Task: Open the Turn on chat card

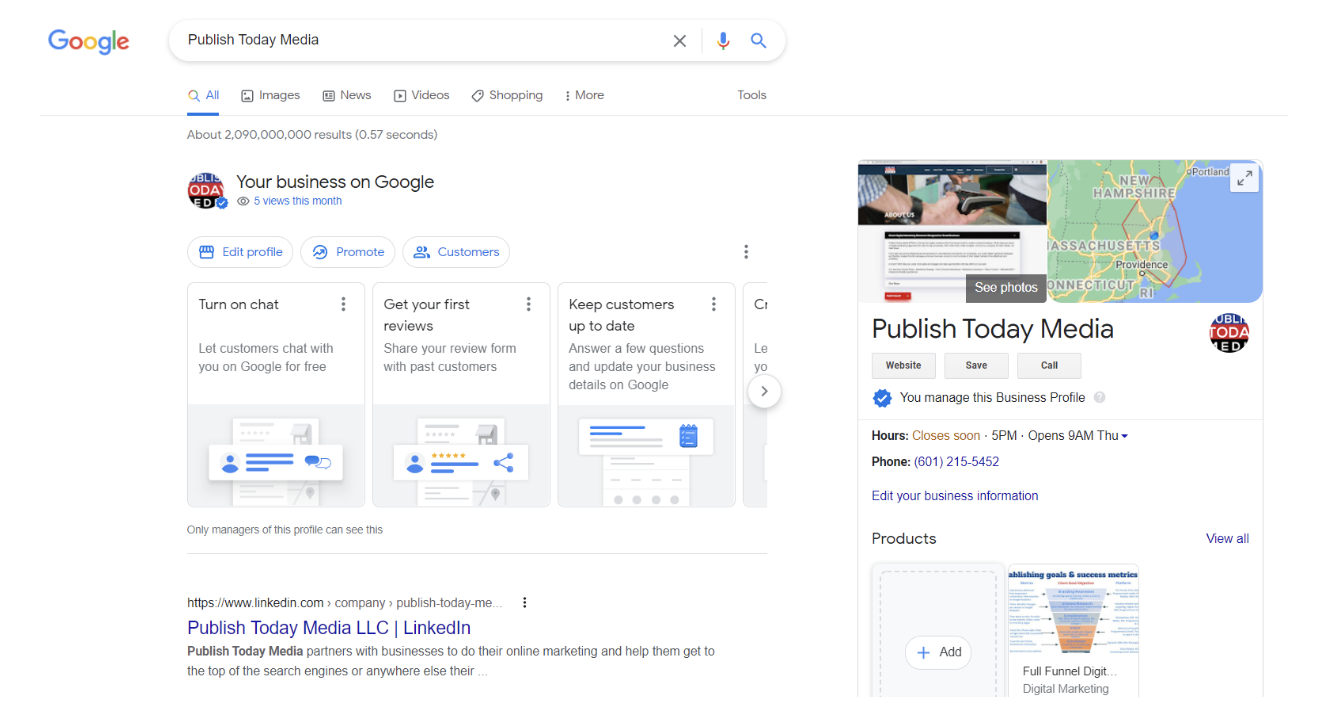Action: pyautogui.click(x=276, y=395)
